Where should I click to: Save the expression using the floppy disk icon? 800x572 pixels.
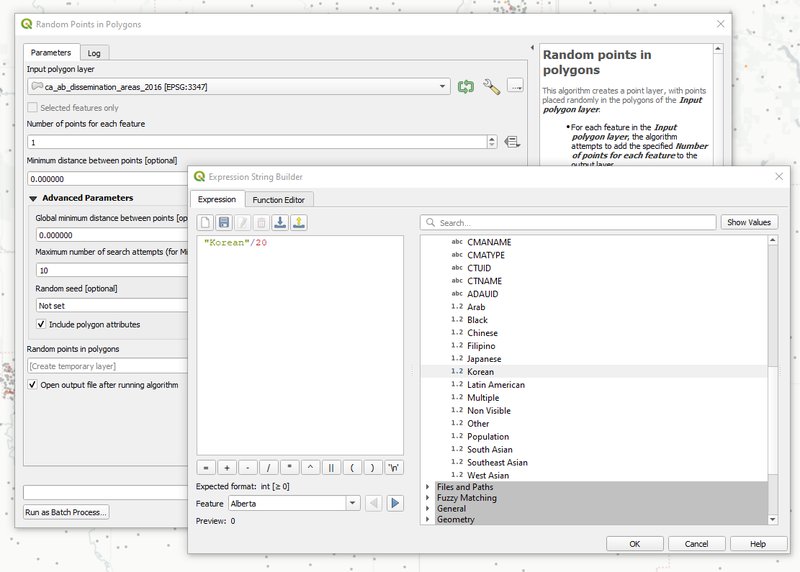224,222
